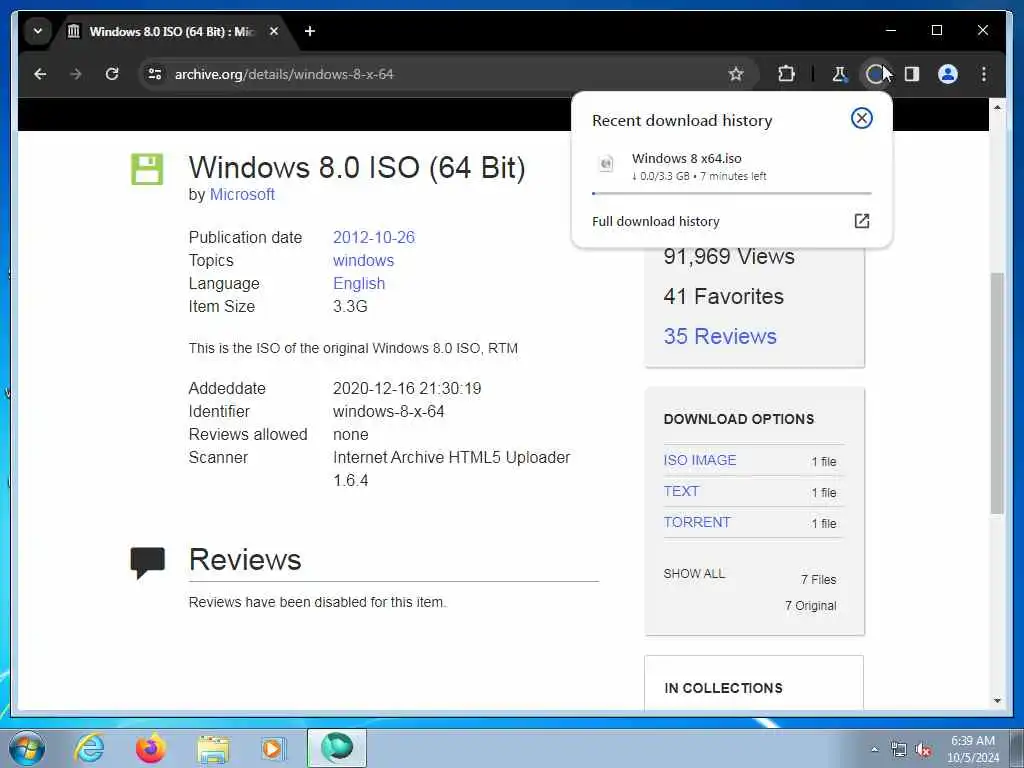The image size is (1024, 768).
Task: Open the 35 Reviews link
Action: click(720, 336)
